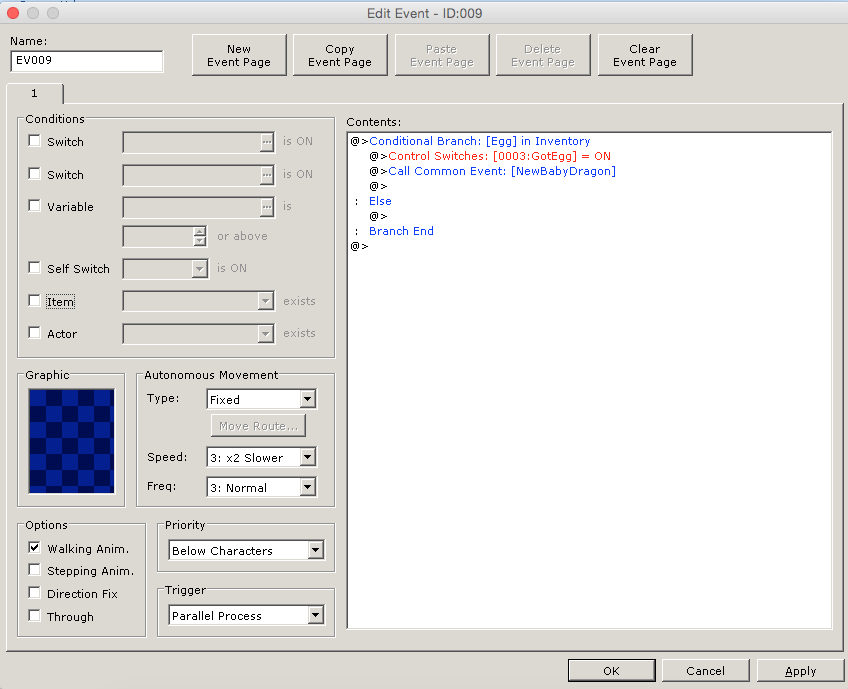Viewport: 848px width, 689px height.
Task: Click Copy Event Page button
Action: pyautogui.click(x=340, y=55)
